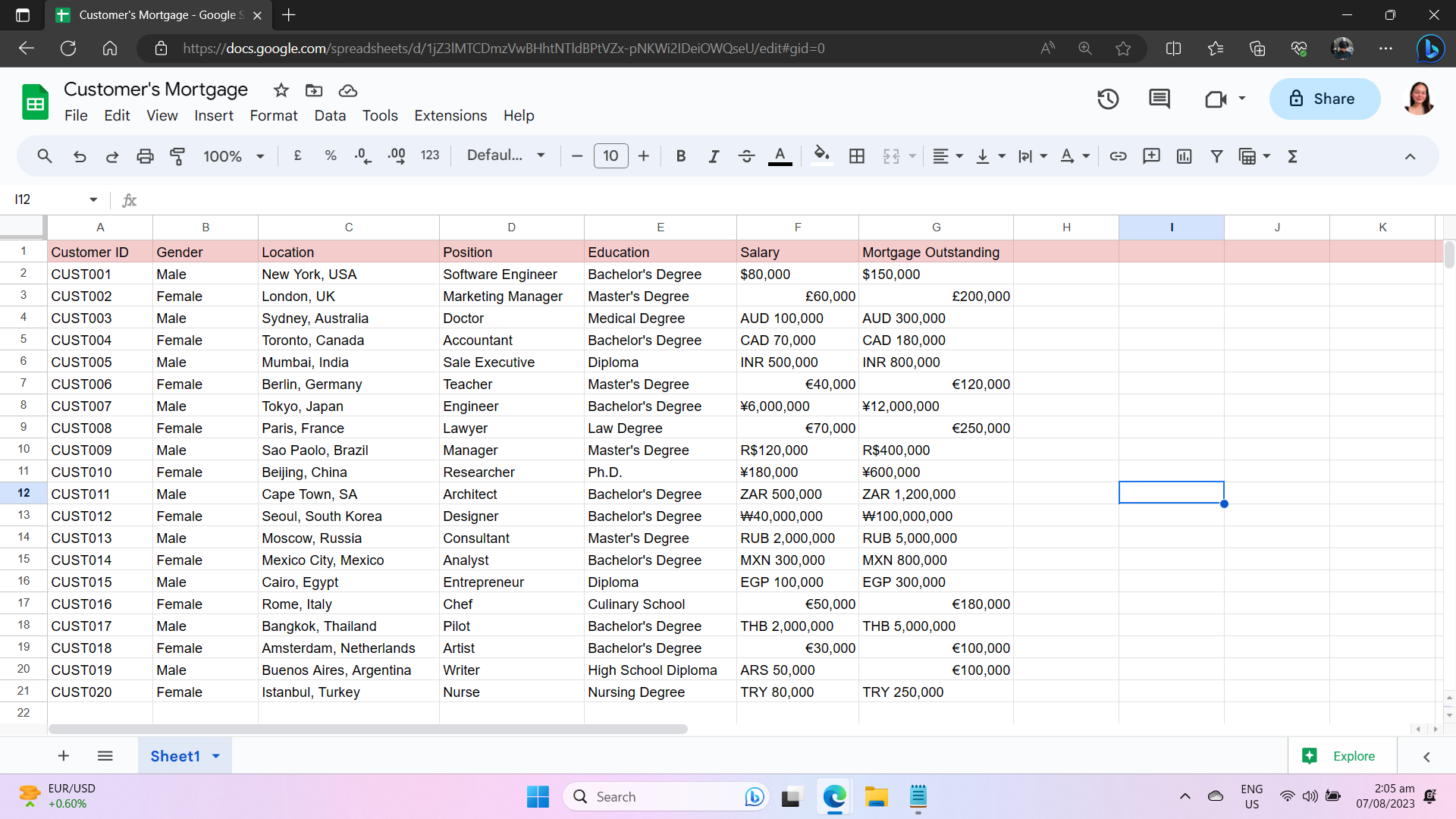
Task: Insert a comment from toolbar
Action: point(1151,156)
